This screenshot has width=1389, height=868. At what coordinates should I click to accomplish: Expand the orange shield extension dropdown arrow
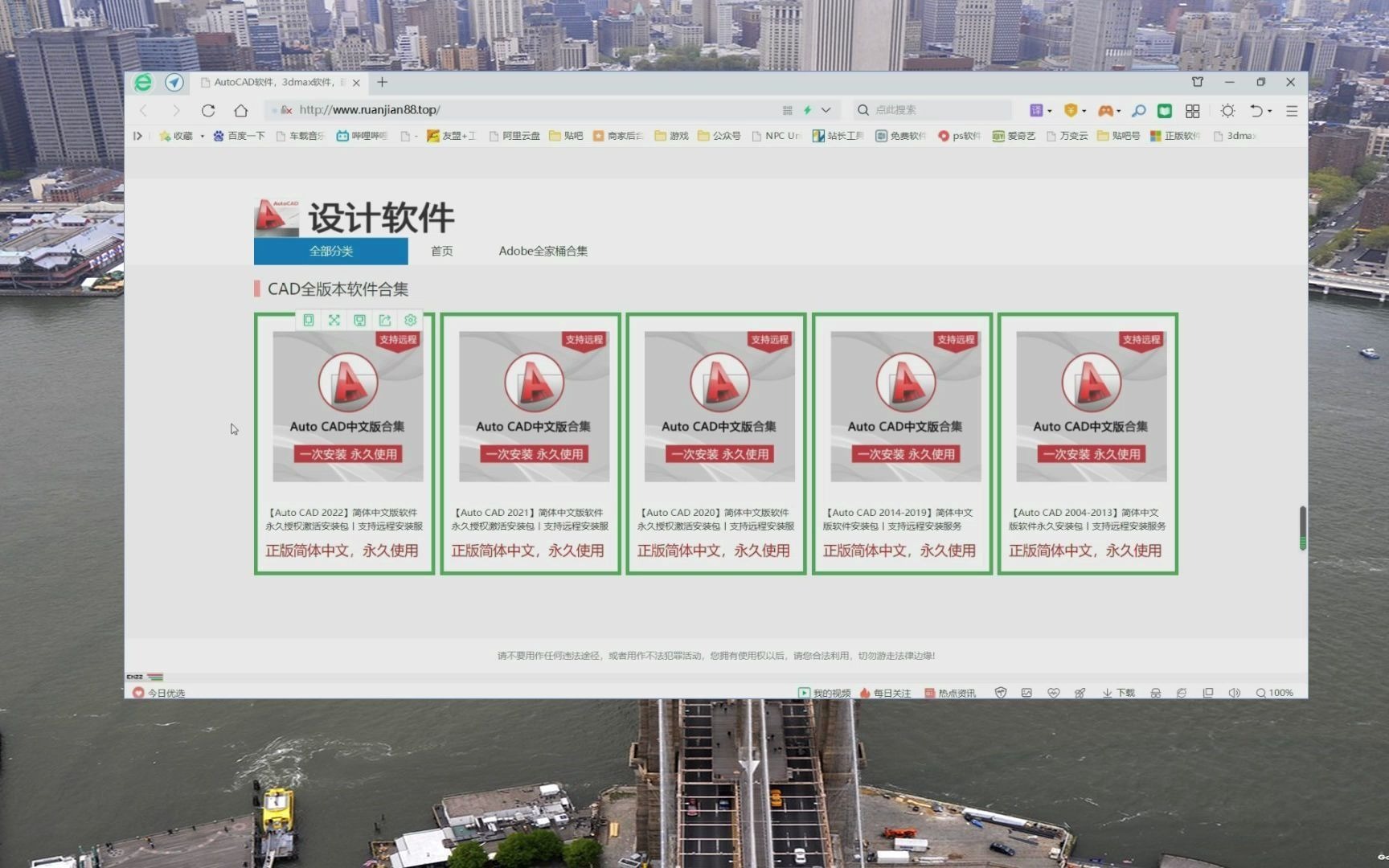click(1084, 111)
